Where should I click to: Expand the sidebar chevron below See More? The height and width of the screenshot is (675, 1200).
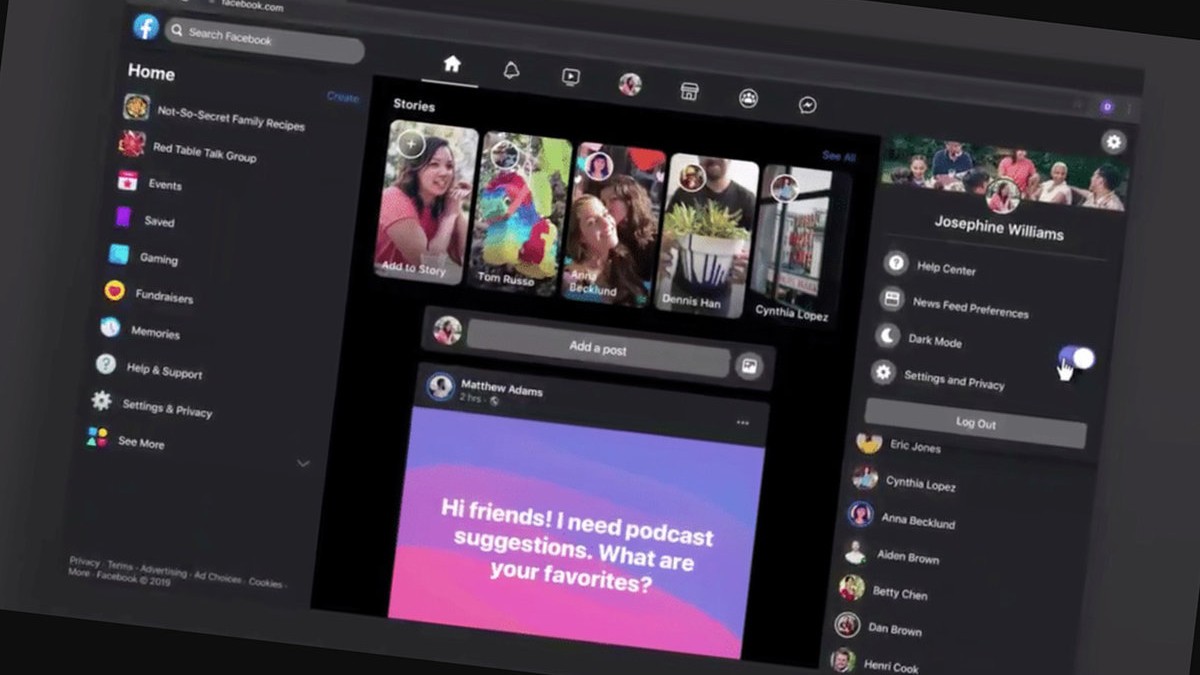303,463
